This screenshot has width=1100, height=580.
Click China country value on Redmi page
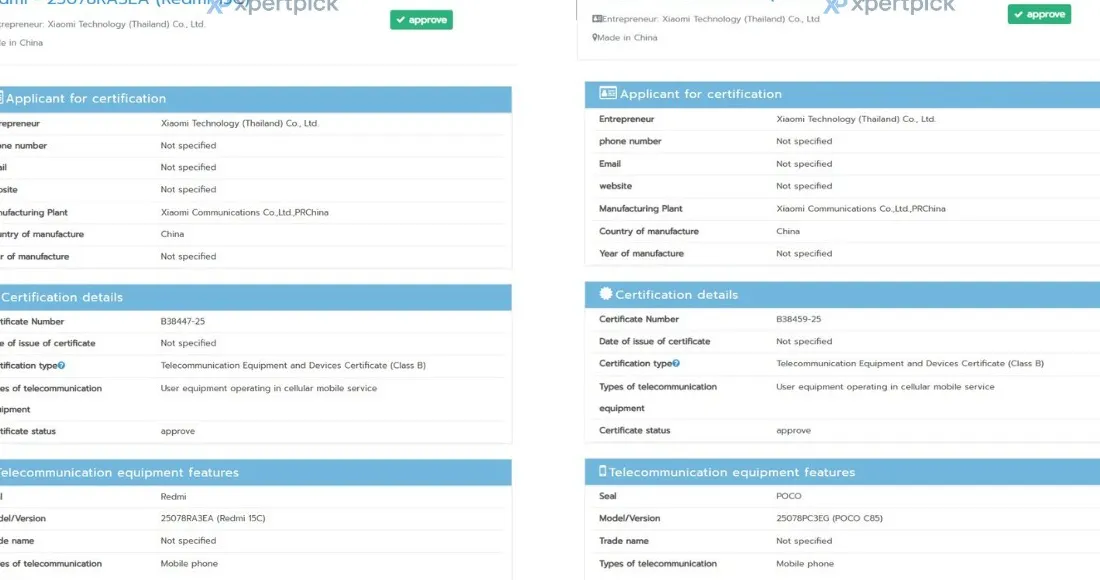pos(172,234)
